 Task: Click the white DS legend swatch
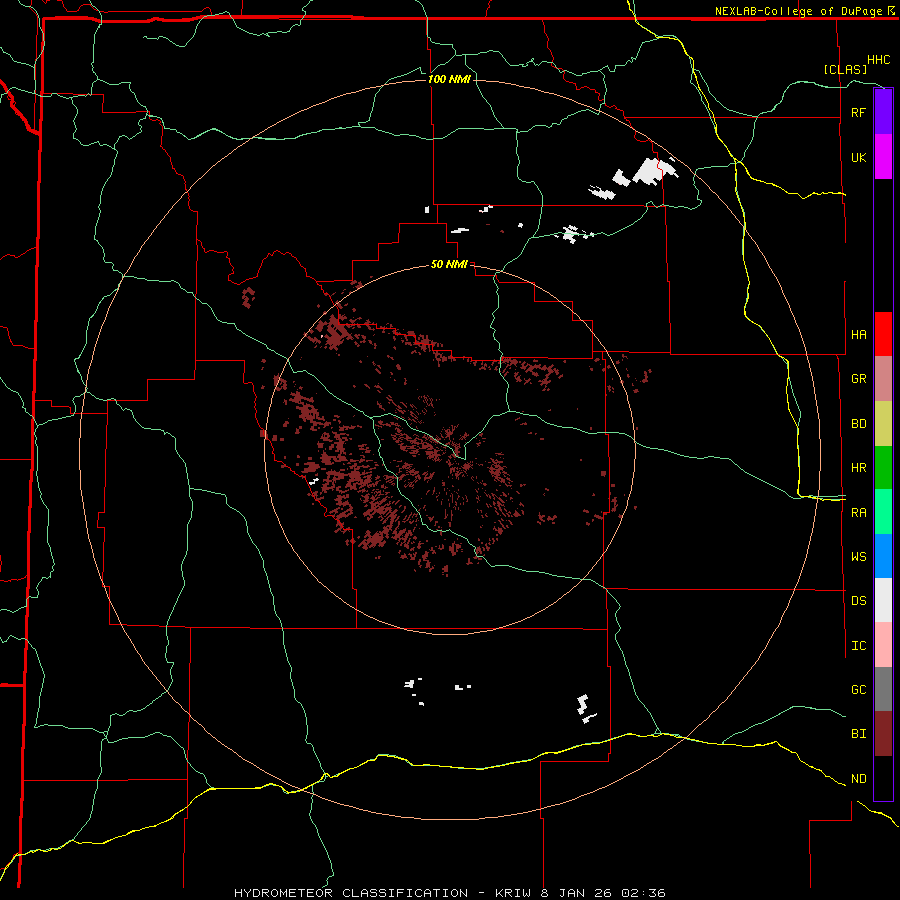coord(883,600)
